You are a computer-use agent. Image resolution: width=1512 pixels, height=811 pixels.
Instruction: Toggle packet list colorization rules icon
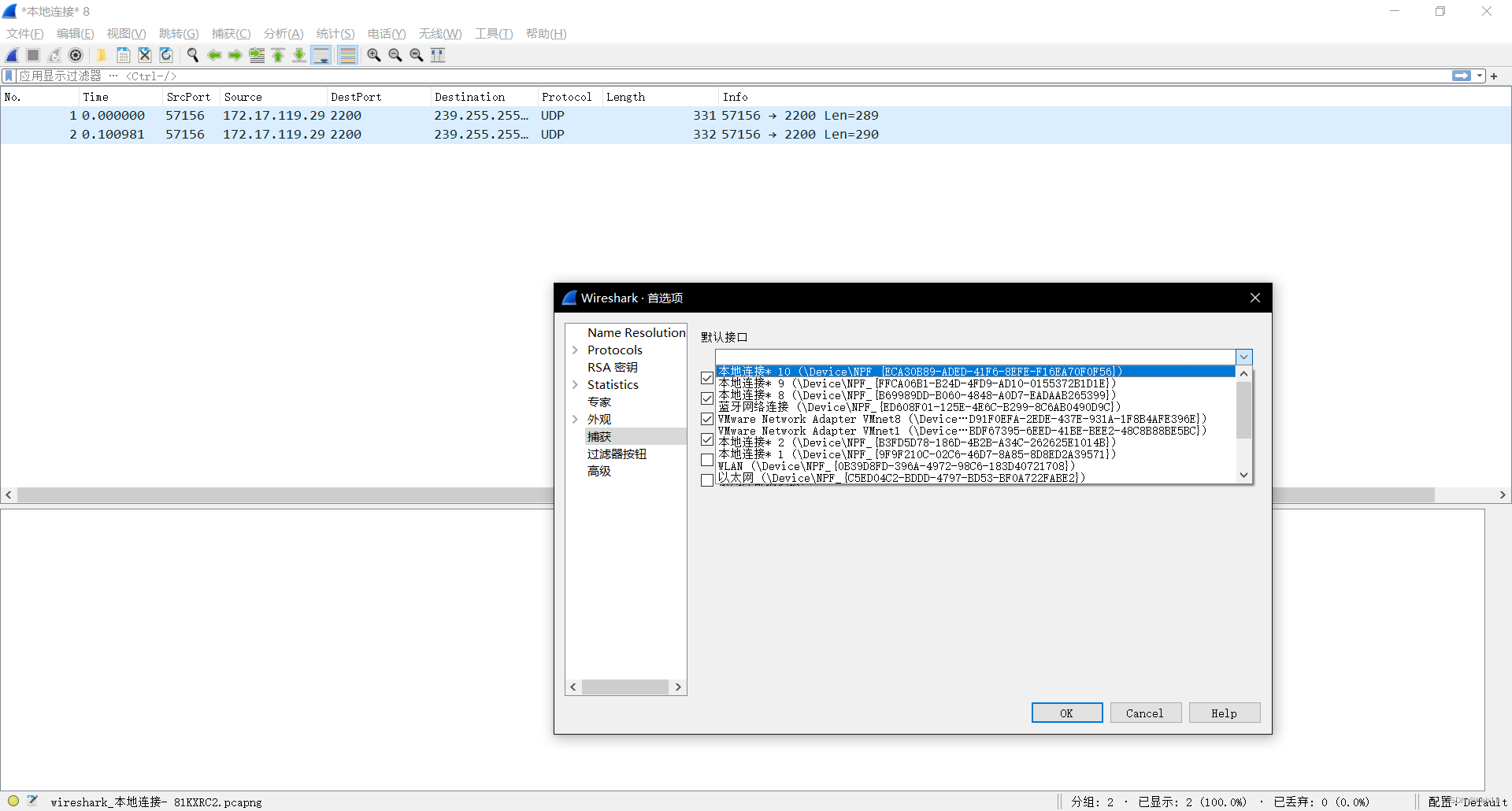click(x=347, y=55)
